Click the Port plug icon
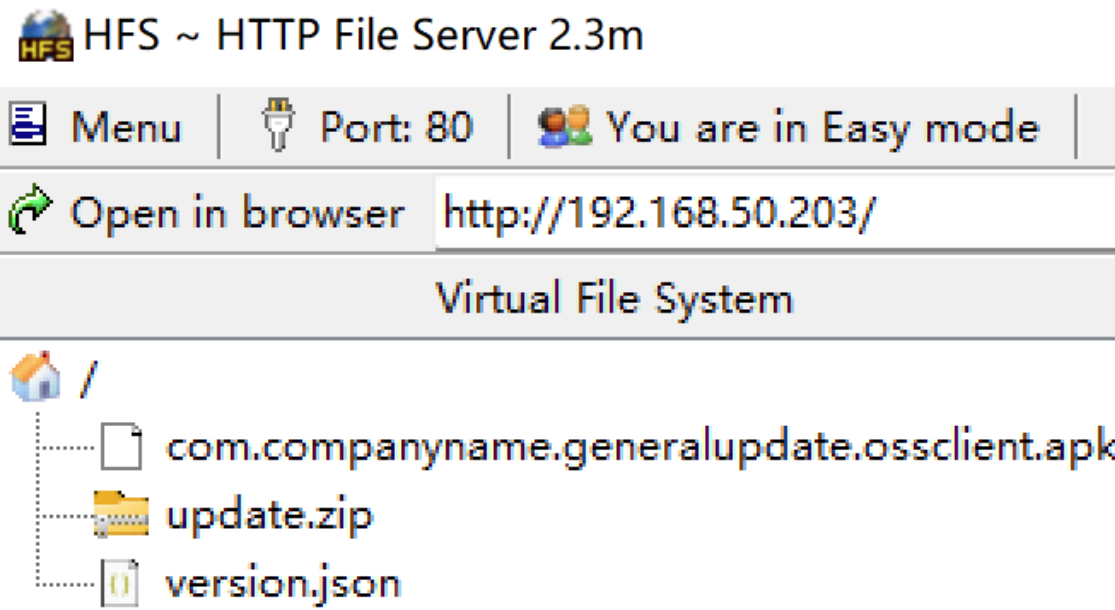1115x610 pixels. click(x=277, y=125)
